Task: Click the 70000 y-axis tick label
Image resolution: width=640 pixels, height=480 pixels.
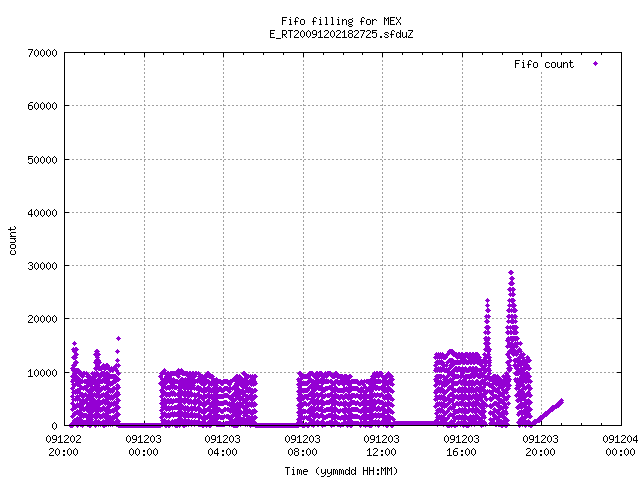Action: pyautogui.click(x=42, y=53)
